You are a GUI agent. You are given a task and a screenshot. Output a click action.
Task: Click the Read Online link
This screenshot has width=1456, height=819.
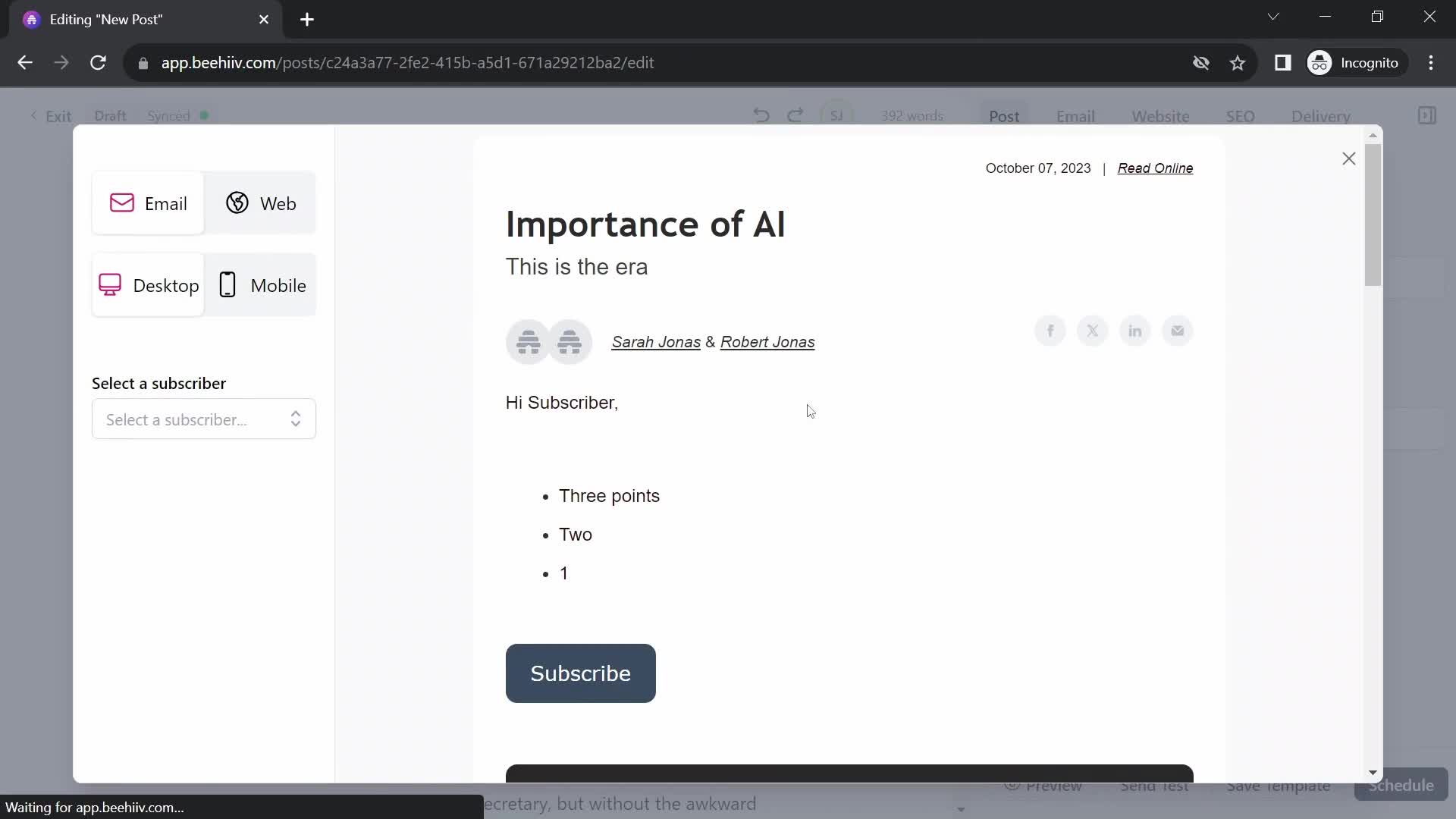(1155, 168)
